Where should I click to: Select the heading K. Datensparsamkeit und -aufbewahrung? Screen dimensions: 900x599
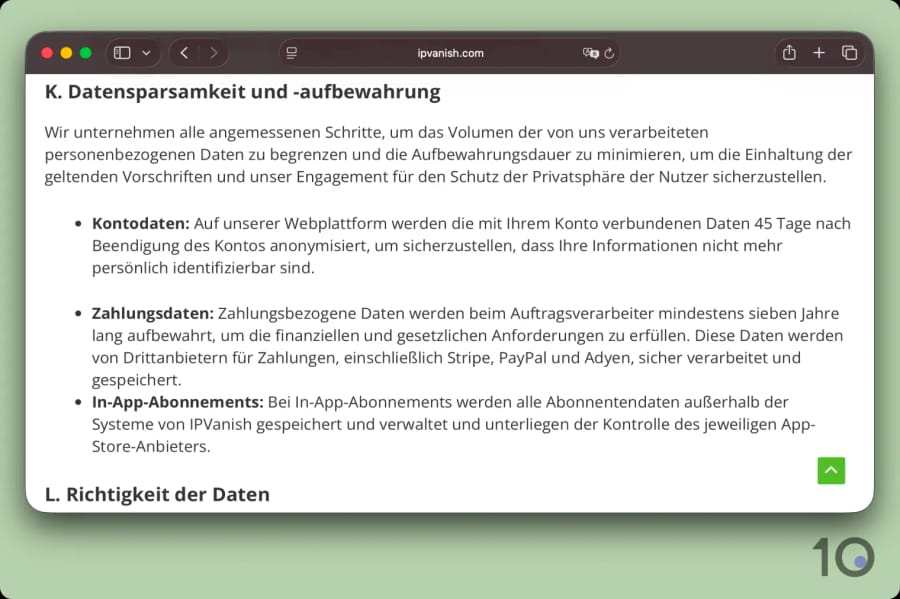click(x=242, y=91)
